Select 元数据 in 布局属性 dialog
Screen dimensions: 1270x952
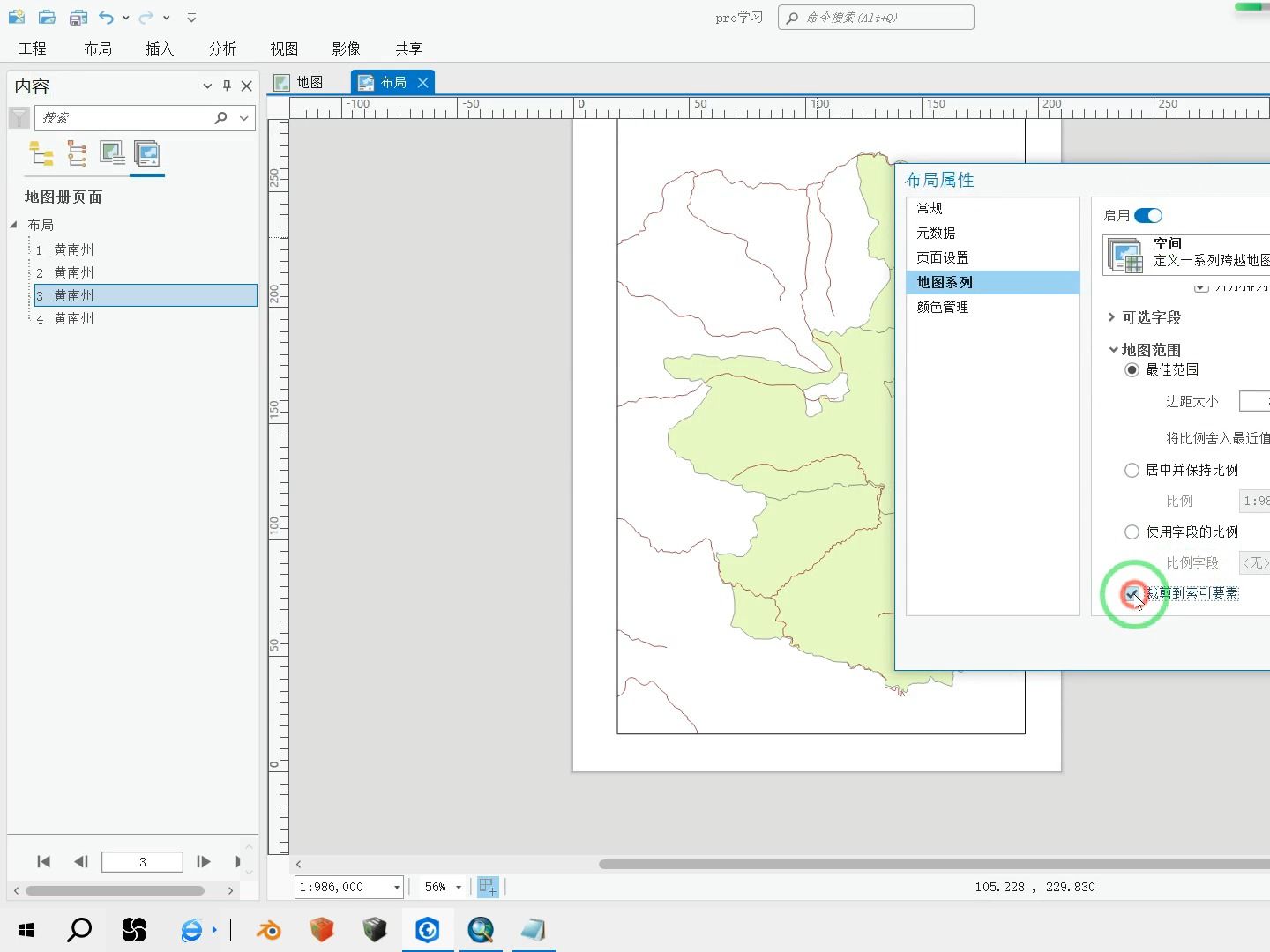992,233
